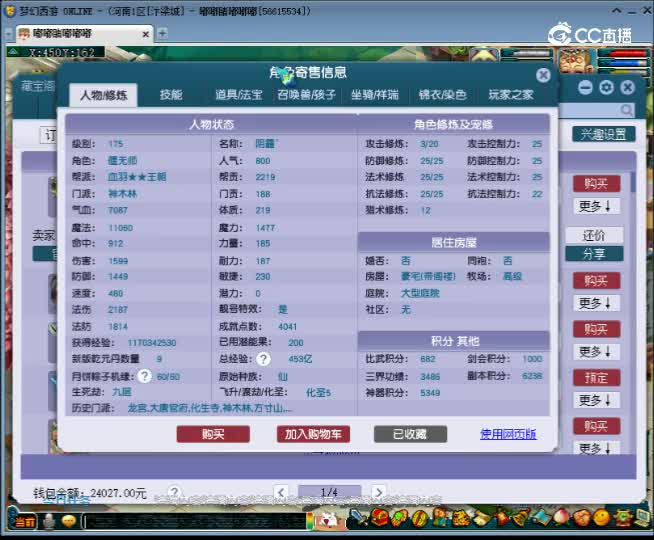Switch to the 人物/修炼 tab
Image resolution: width=654 pixels, height=540 pixels.
pos(103,95)
